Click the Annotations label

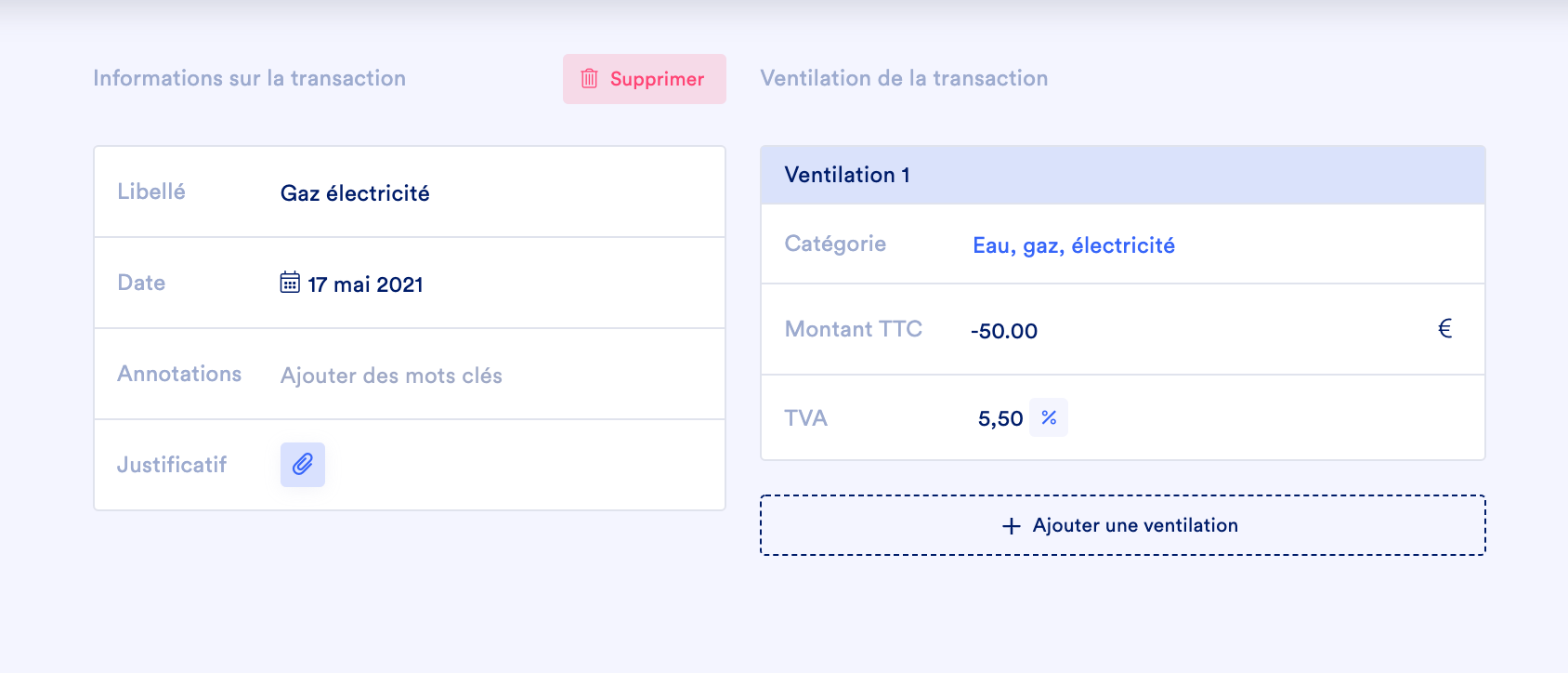179,374
